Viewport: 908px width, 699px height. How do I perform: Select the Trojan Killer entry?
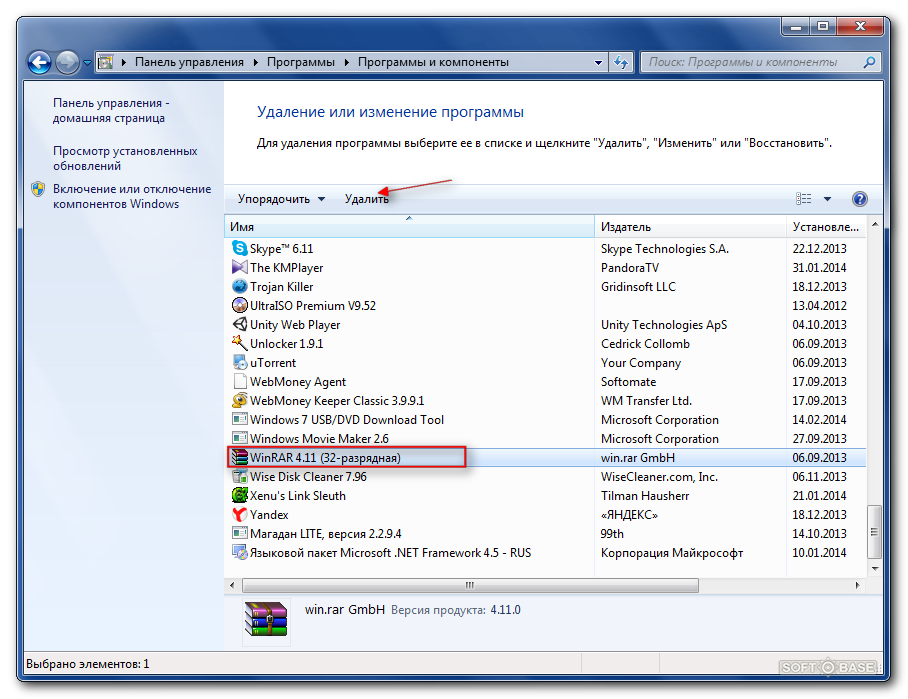pos(281,287)
